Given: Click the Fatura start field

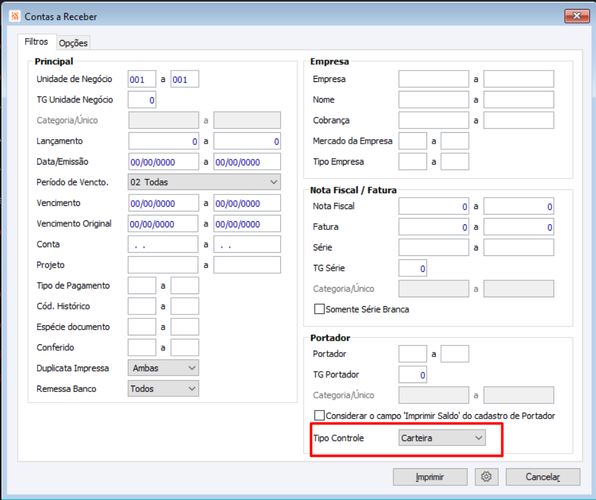Looking at the screenshot, I should coord(434,227).
